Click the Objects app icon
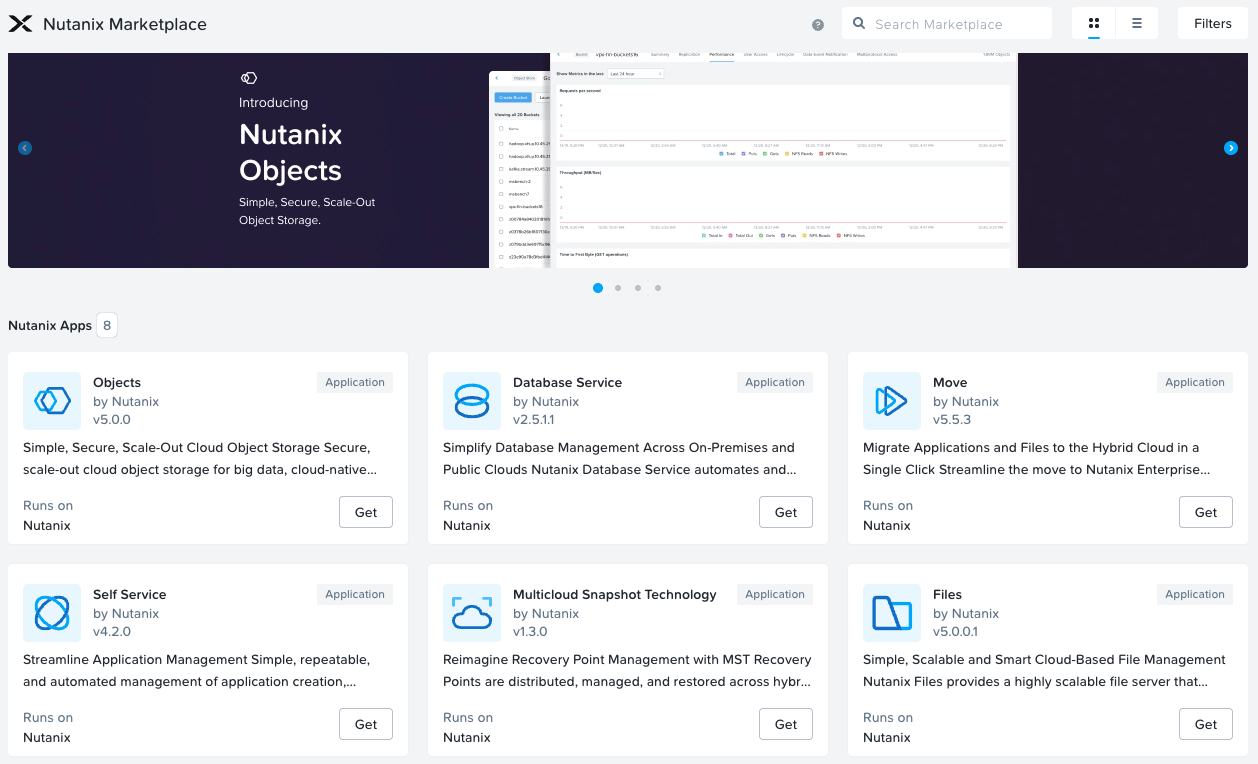Viewport: 1258px width, 764px height. pyautogui.click(x=52, y=401)
